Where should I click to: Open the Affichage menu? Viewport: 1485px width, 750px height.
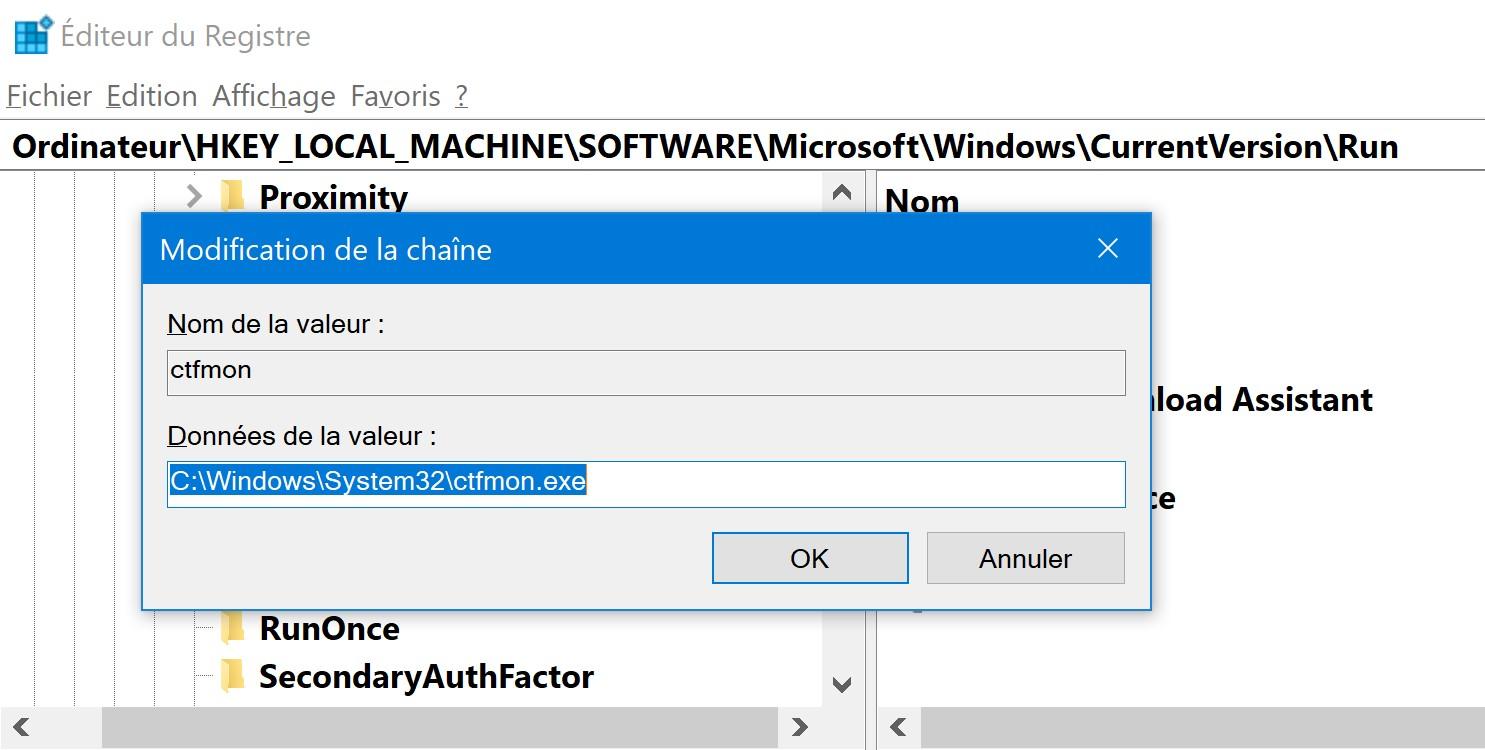(273, 96)
